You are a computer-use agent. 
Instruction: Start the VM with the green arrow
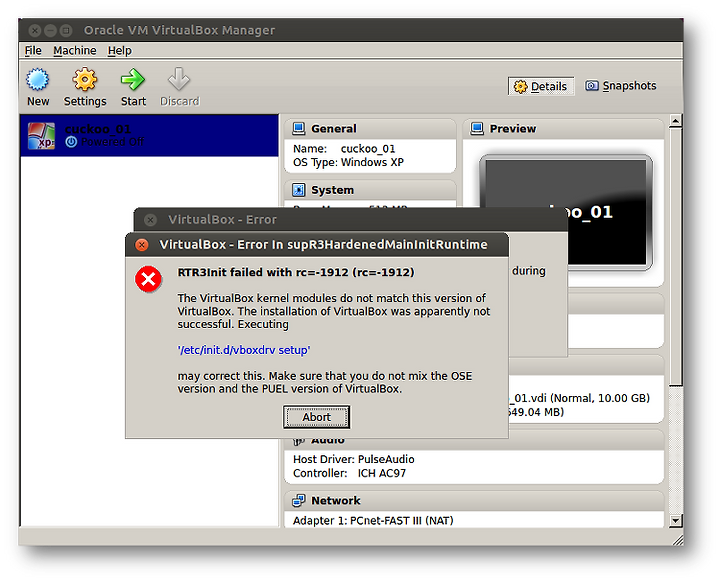[133, 80]
